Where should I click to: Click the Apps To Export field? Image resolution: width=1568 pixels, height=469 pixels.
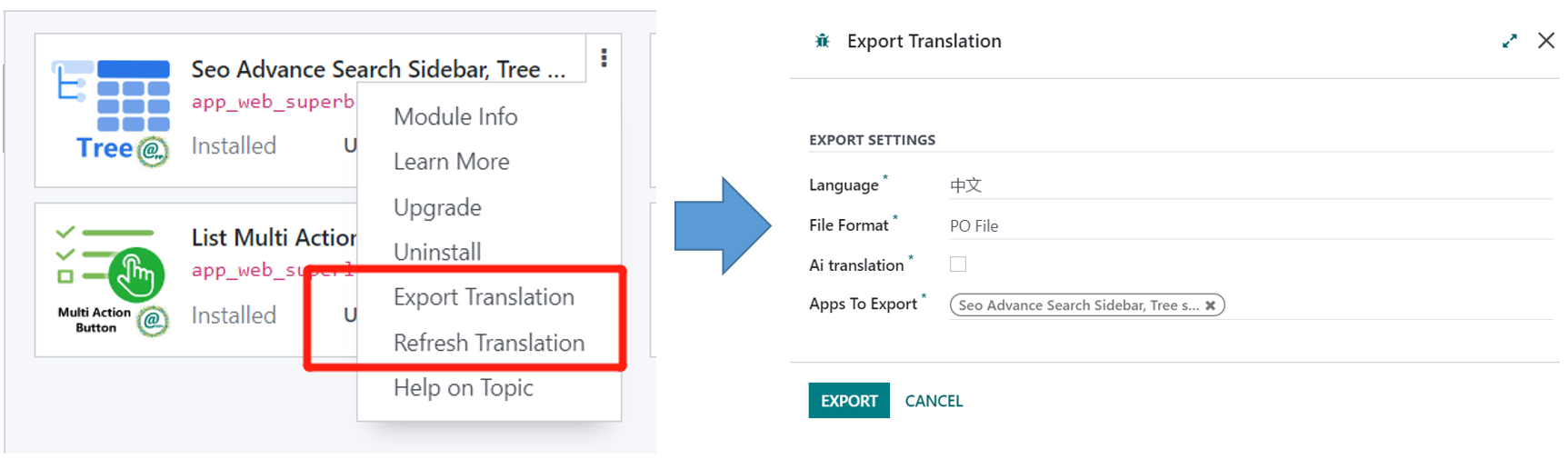tap(1382, 305)
